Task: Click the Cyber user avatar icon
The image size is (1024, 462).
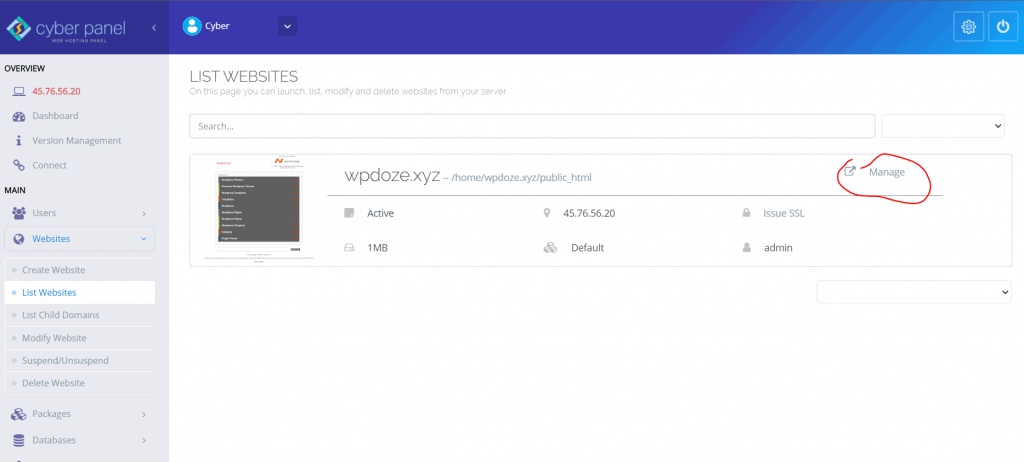Action: (x=192, y=26)
